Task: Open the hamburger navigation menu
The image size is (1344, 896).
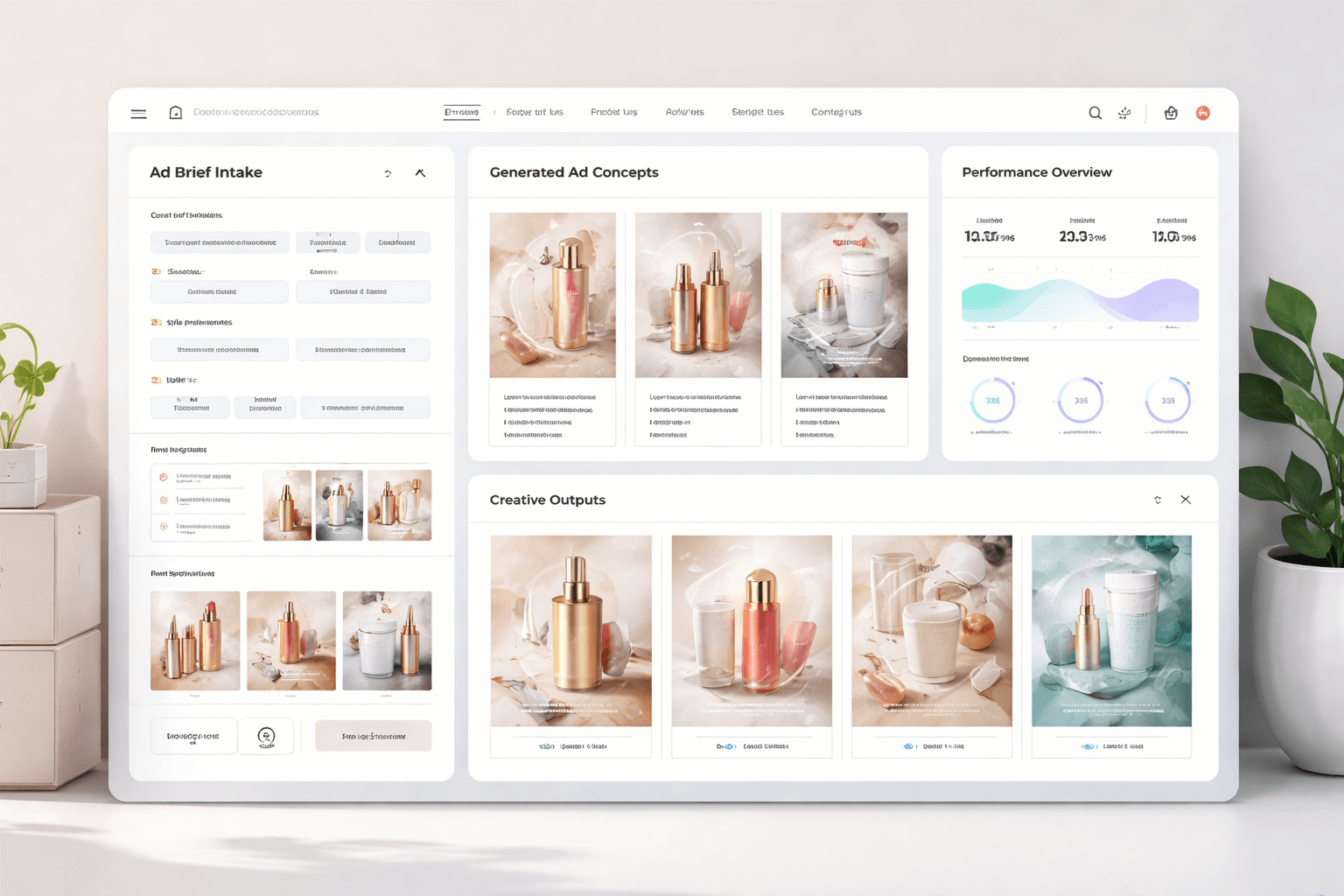Action: click(x=138, y=113)
